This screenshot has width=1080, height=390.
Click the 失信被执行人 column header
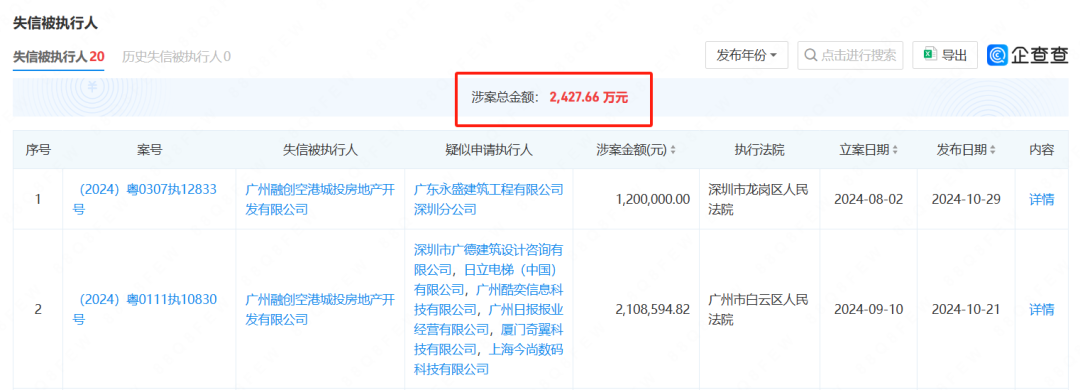coord(320,150)
